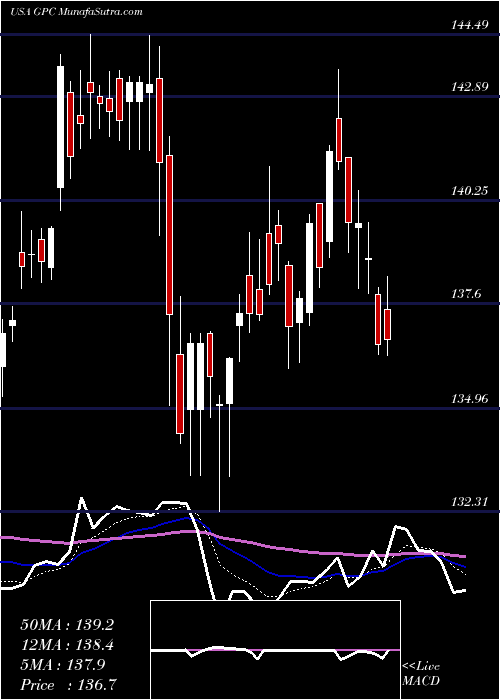500x700 pixels.
Task: Click the 137.6 price axis label
Action: coord(467,294)
